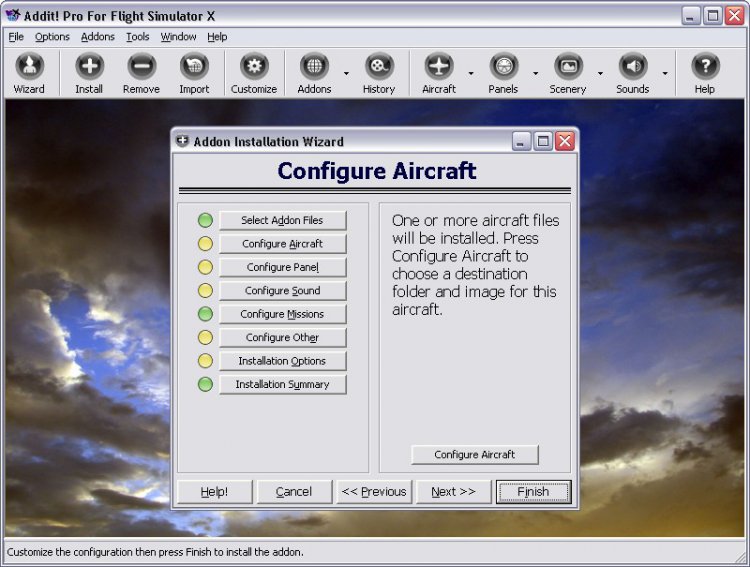Viewport: 750px width, 567px height.
Task: Open the Scenery toolbar icon
Action: (x=568, y=66)
